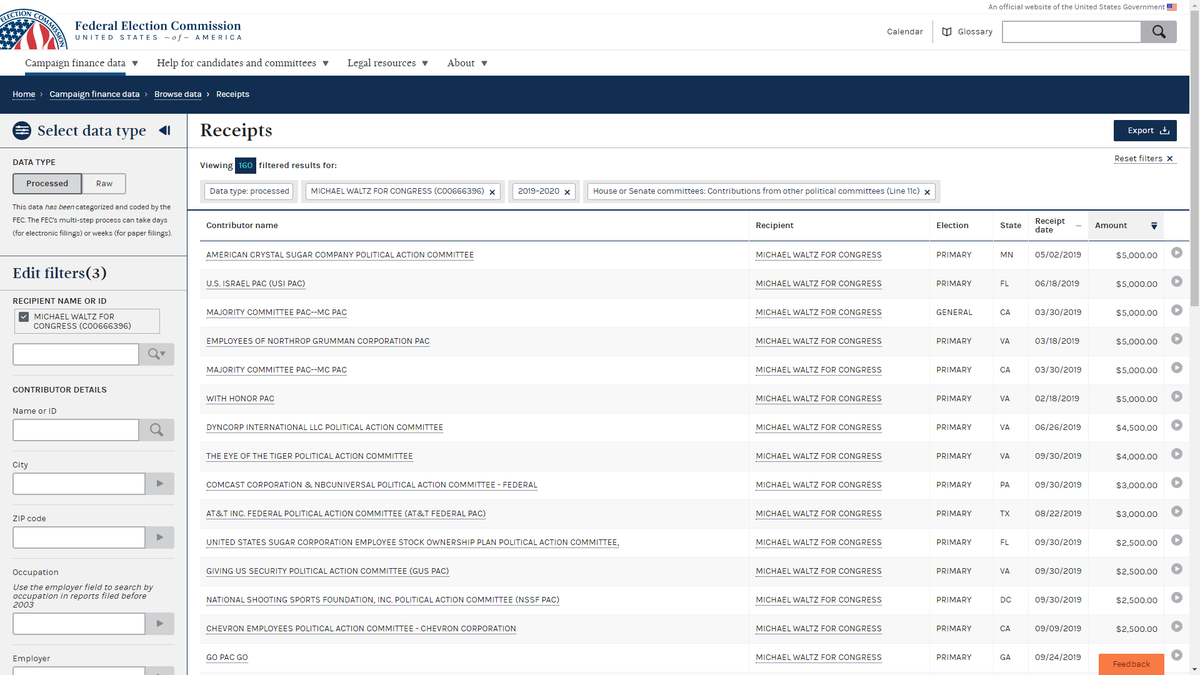1200x675 pixels.
Task: Expand details for DynCorp International row
Action: (1176, 426)
